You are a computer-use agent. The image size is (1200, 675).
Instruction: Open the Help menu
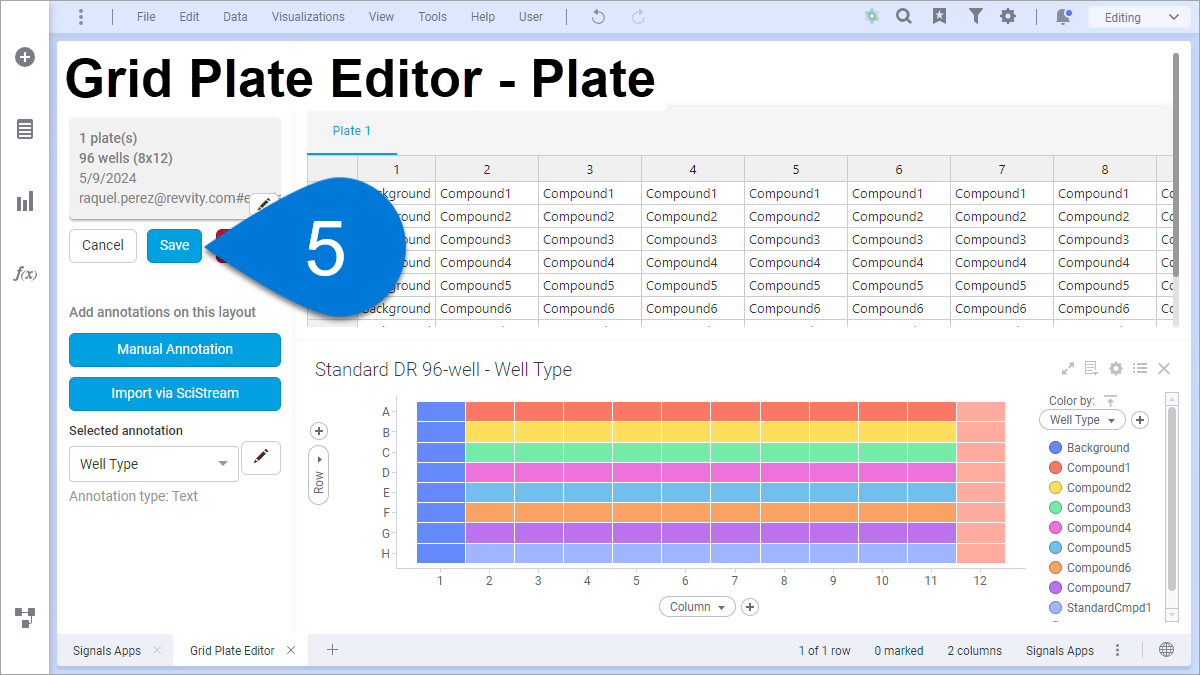pos(483,17)
